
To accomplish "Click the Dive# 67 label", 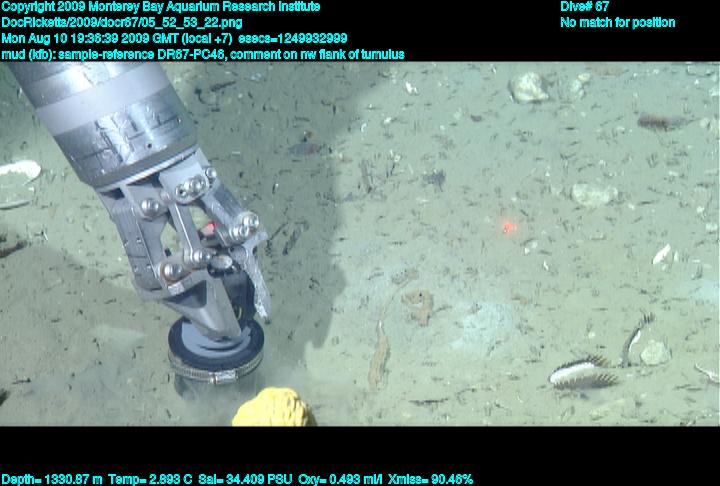I will (585, 7).
